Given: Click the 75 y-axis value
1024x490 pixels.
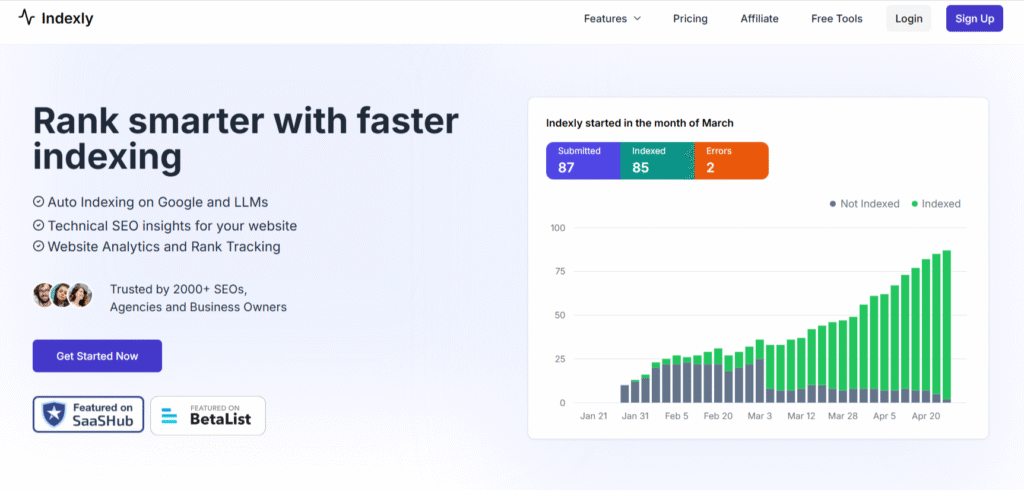Looking at the screenshot, I should pos(559,272).
